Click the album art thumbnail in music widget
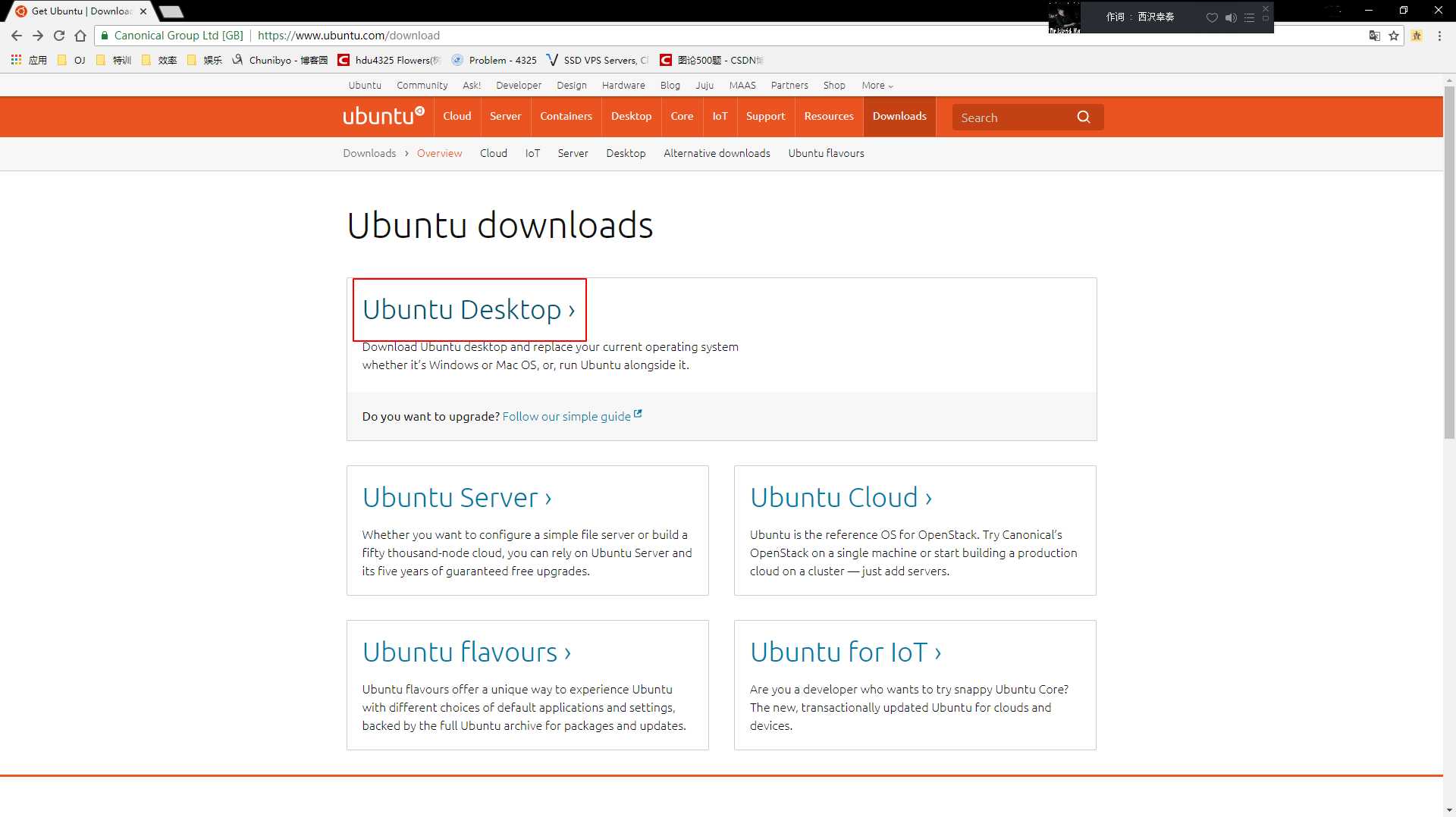Screen dimensions: 1456x817 (1064, 17)
